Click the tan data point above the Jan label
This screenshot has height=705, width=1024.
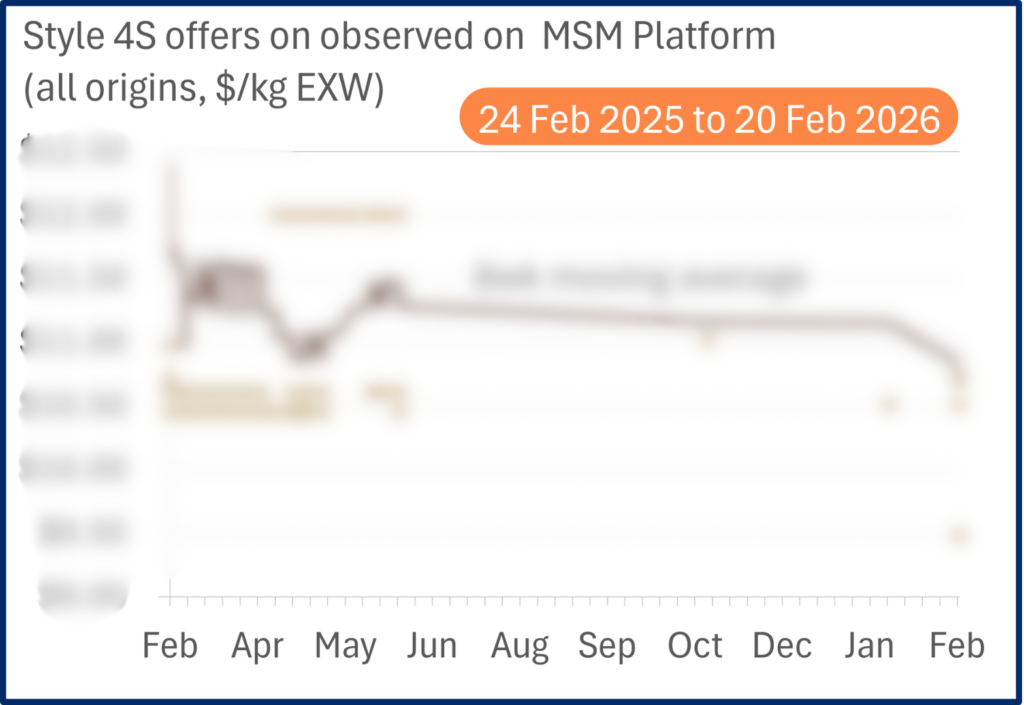(888, 404)
